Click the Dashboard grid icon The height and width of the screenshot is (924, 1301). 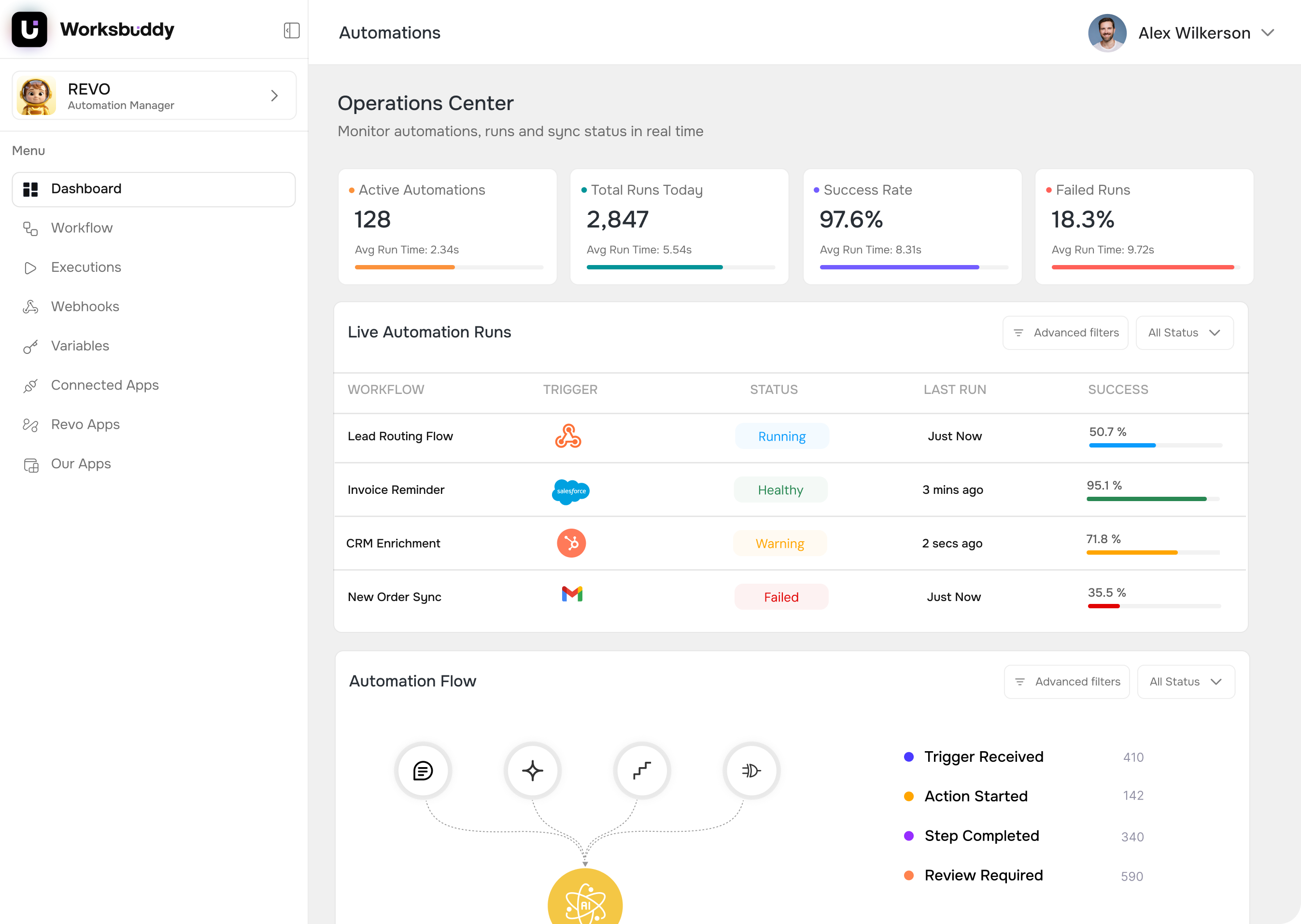pos(30,189)
